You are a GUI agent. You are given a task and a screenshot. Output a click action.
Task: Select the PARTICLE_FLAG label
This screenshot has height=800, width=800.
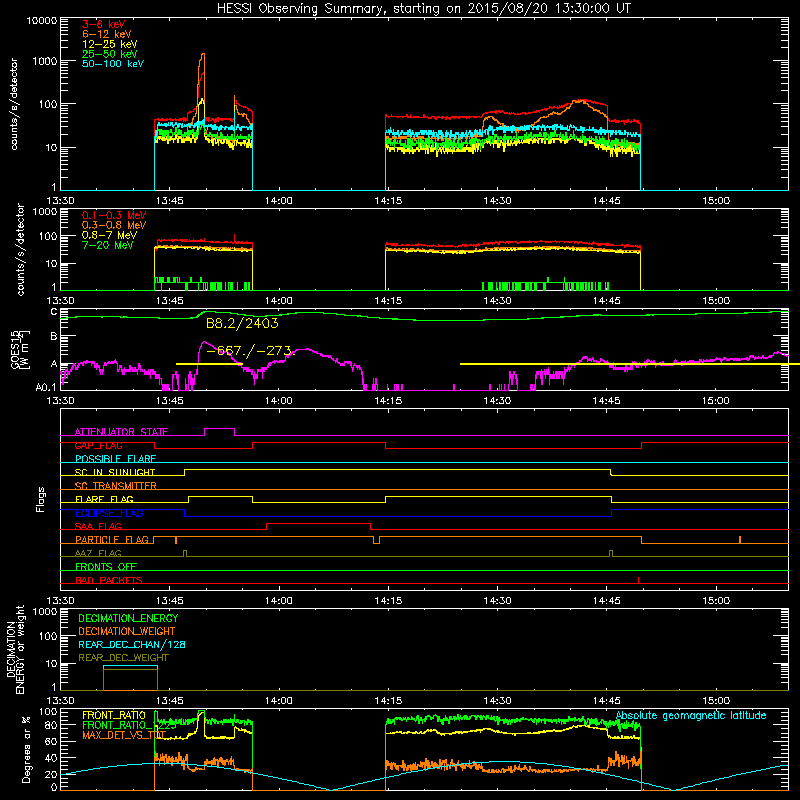tap(111, 539)
